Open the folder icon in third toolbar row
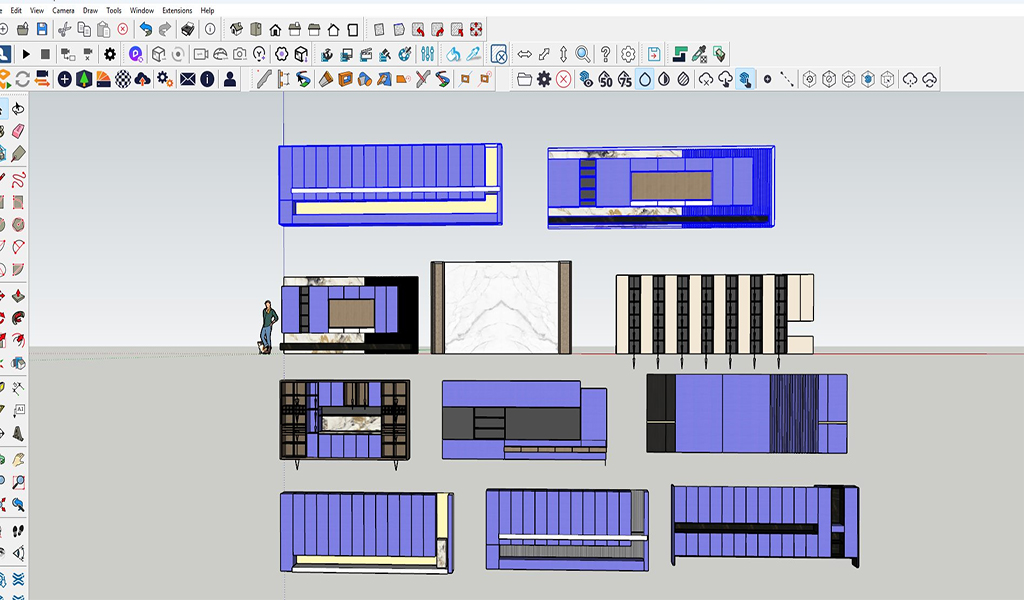The width and height of the screenshot is (1024, 600). (524, 79)
